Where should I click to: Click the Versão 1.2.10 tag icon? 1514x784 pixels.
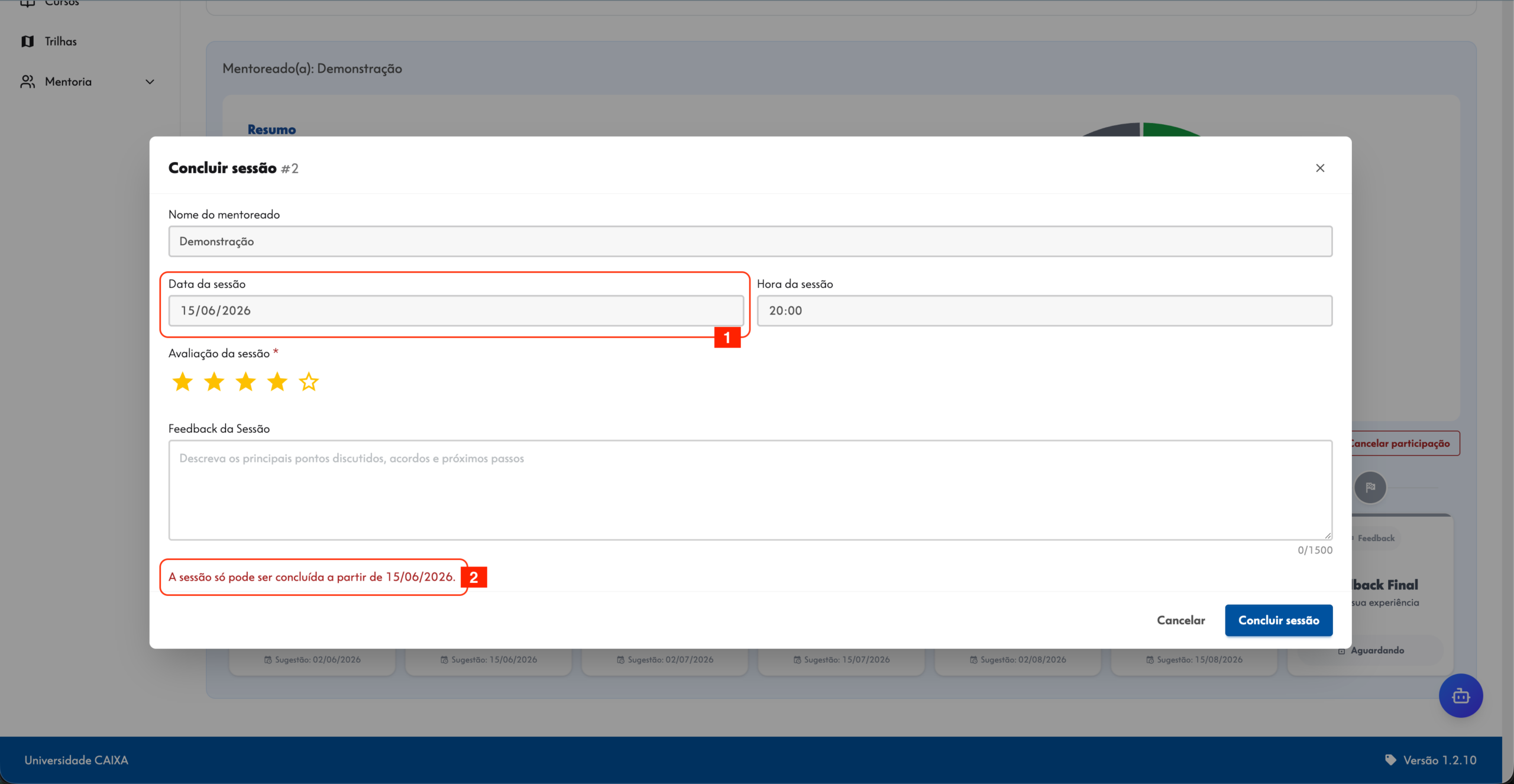point(1390,760)
